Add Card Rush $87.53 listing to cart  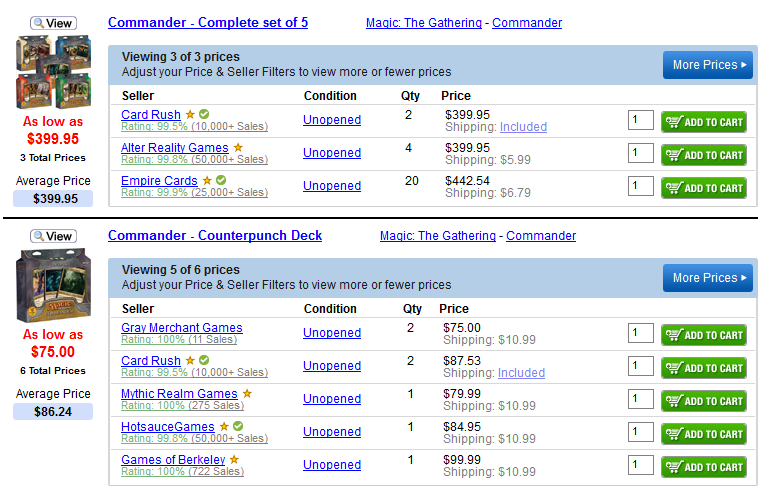(704, 368)
